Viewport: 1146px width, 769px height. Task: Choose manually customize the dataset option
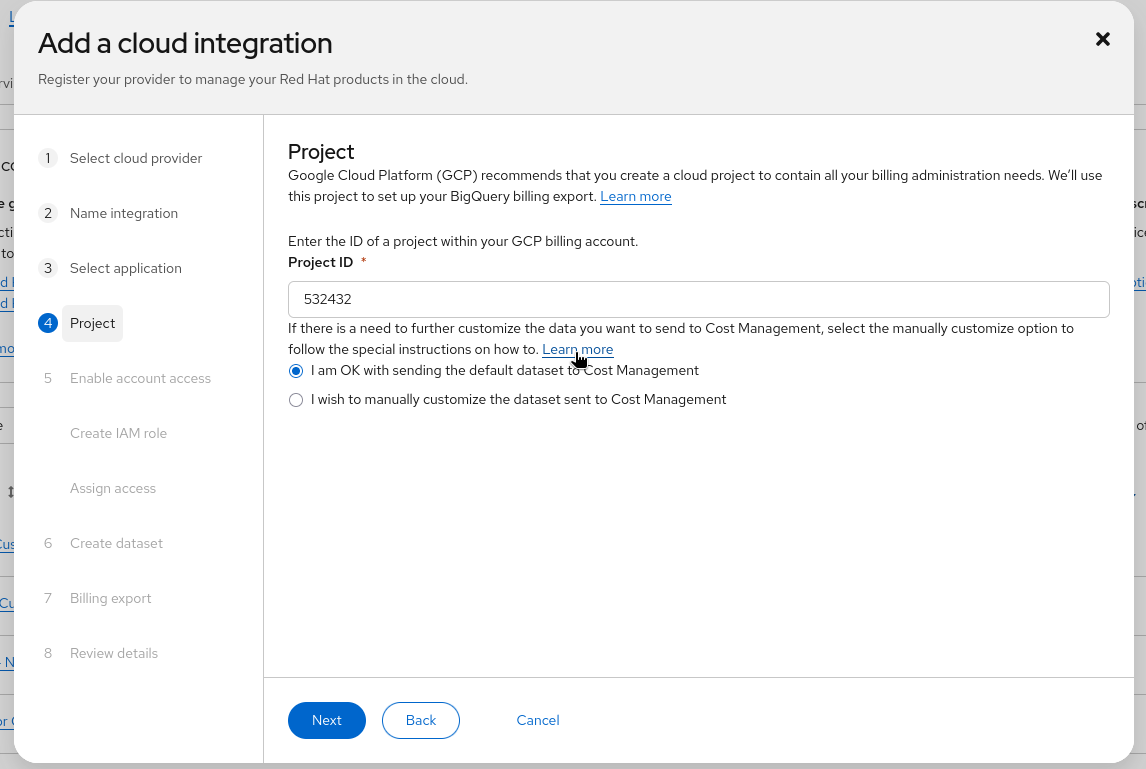296,400
